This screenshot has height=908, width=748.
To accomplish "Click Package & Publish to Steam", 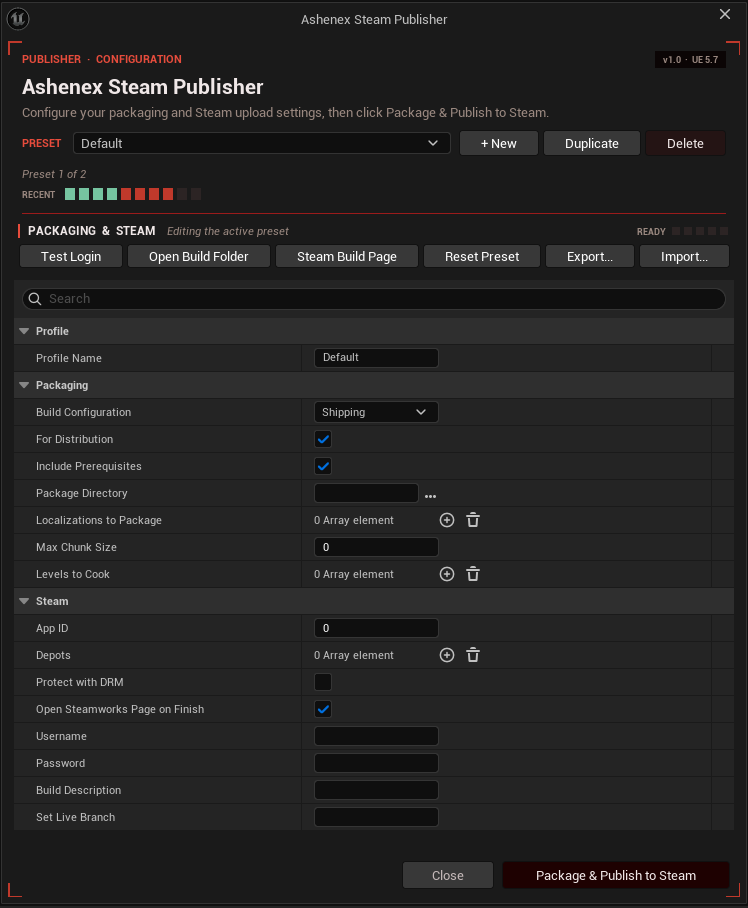I will 616,875.
